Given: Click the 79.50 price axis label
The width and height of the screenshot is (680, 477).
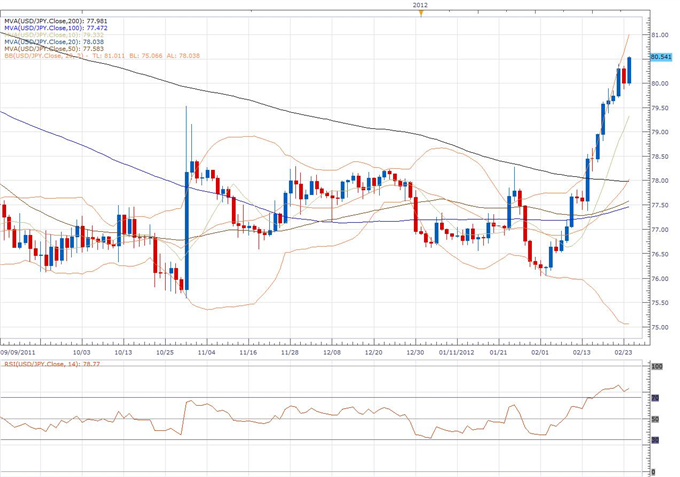Looking at the screenshot, I should tap(660, 108).
